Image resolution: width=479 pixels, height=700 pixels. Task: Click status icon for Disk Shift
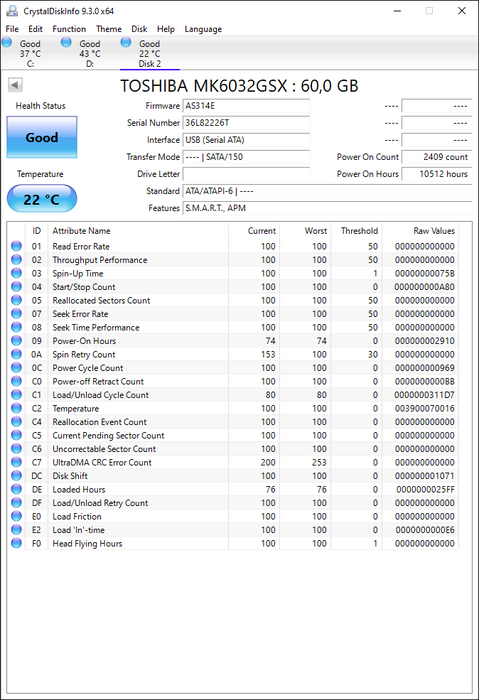coord(17,475)
